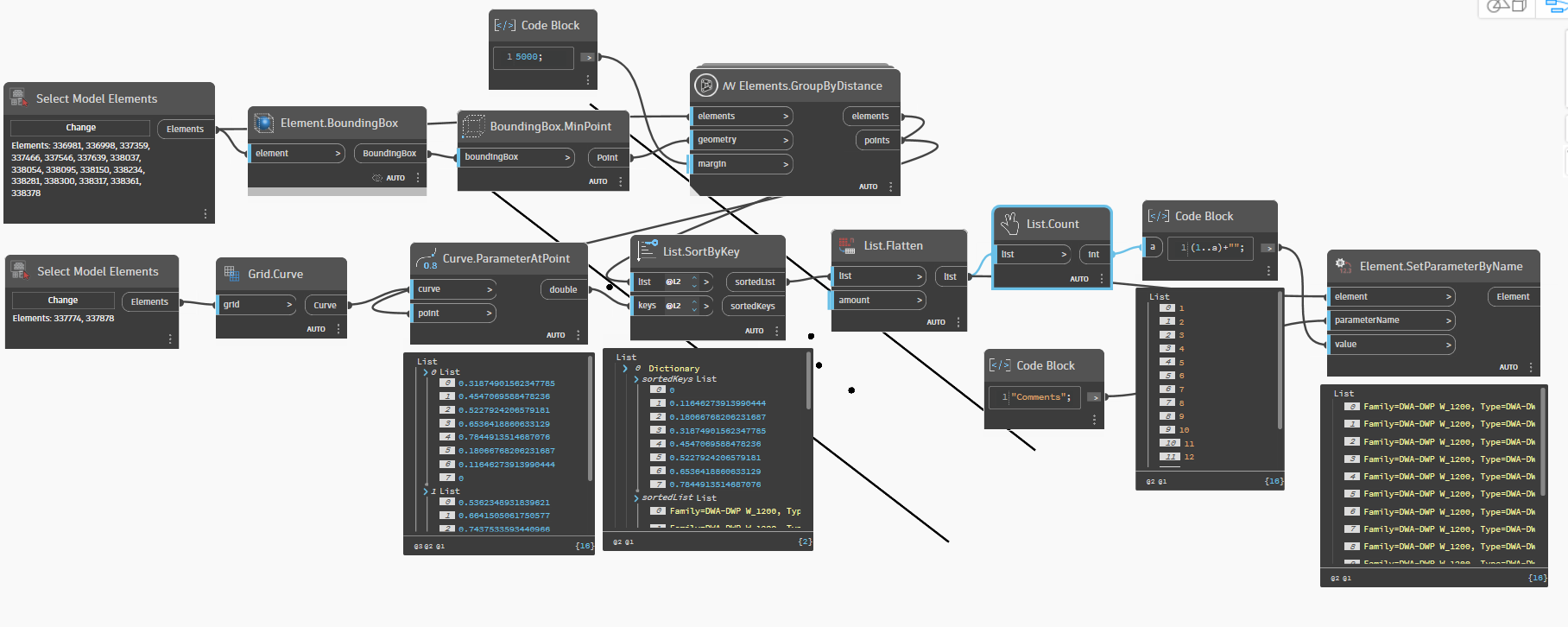Click the 5000 code input field
Screen dimensions: 1568x627
click(534, 57)
